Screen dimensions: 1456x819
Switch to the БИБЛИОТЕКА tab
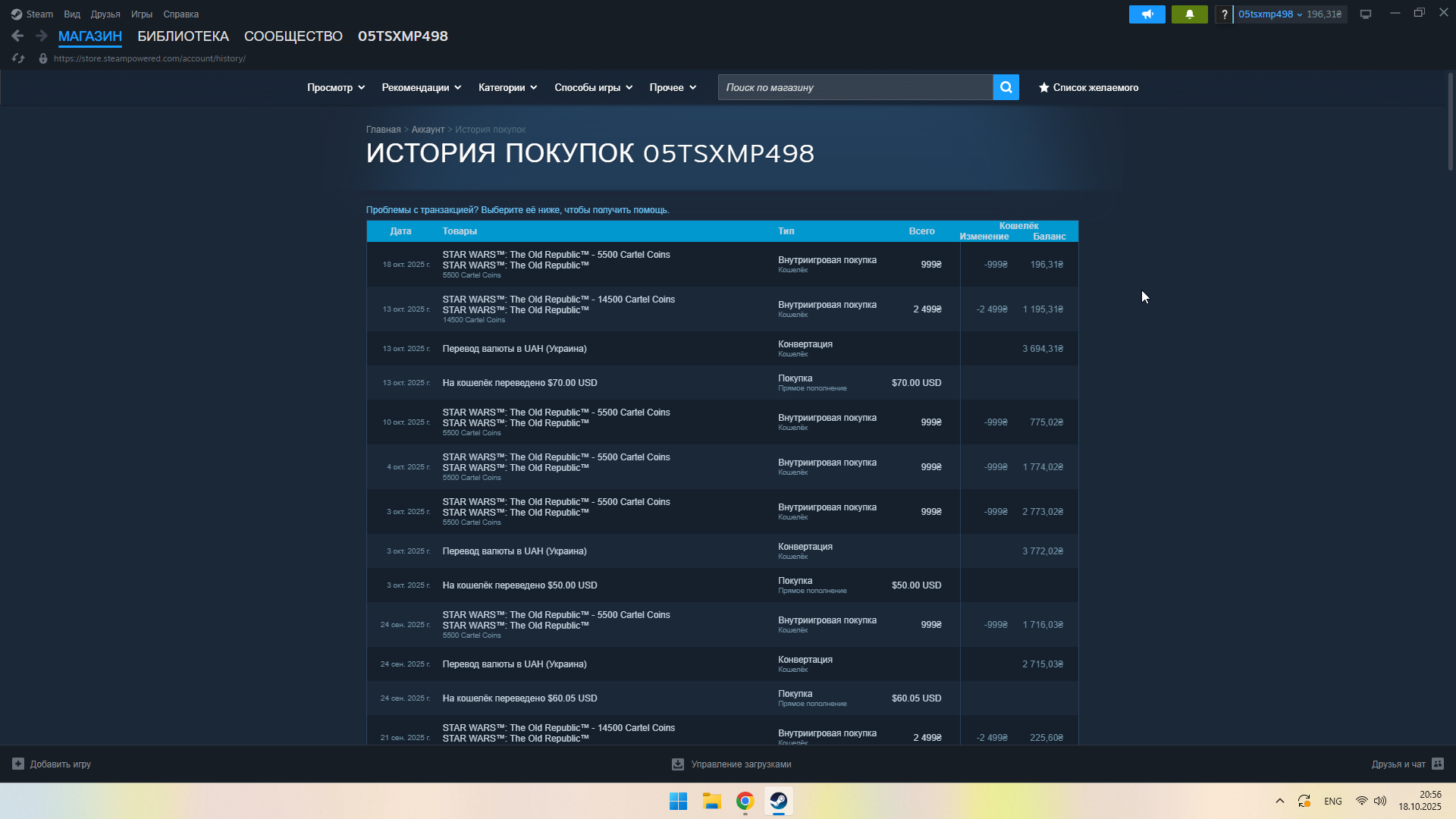pyautogui.click(x=183, y=36)
